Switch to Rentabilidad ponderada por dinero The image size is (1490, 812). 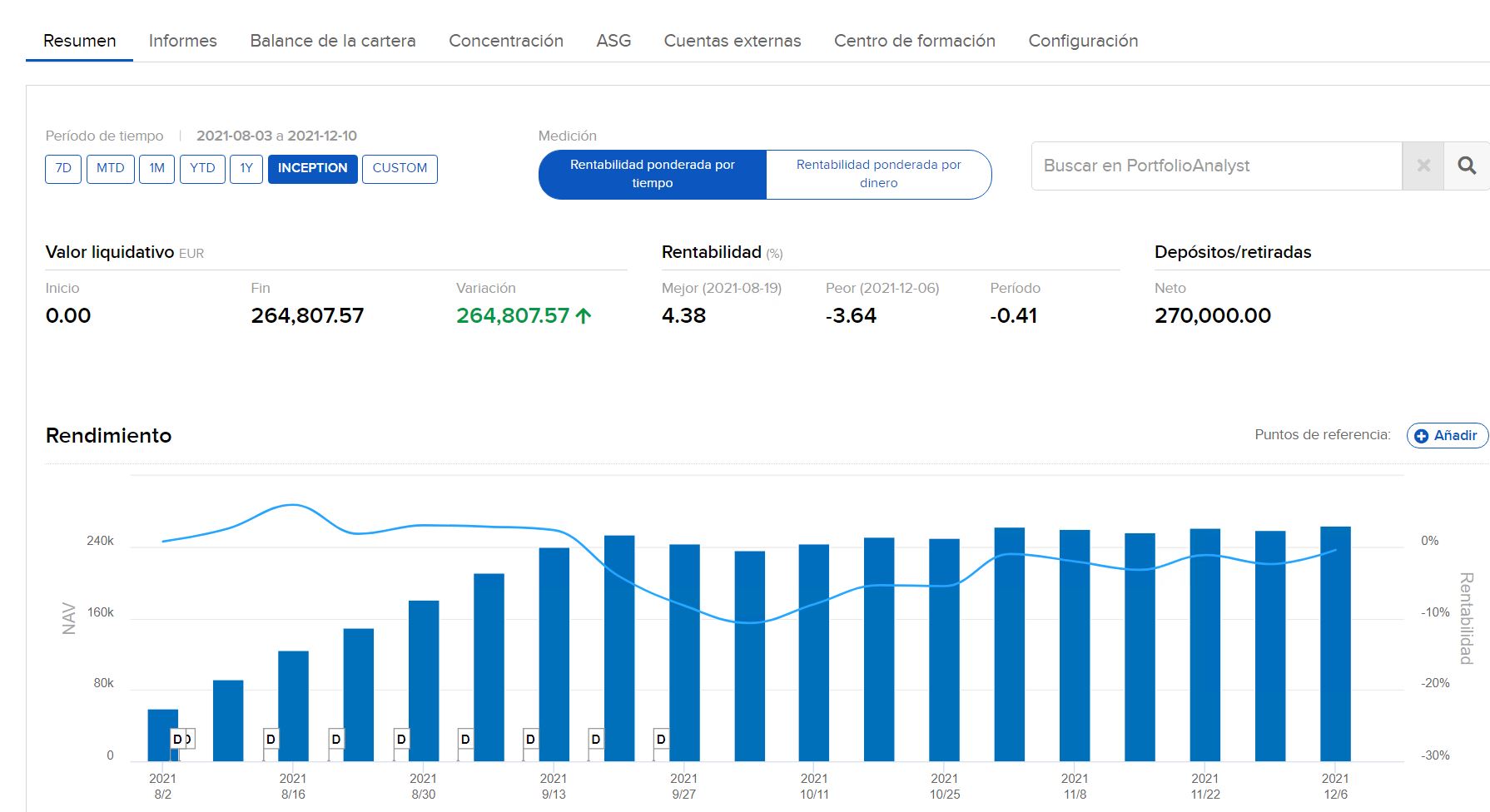(x=878, y=174)
